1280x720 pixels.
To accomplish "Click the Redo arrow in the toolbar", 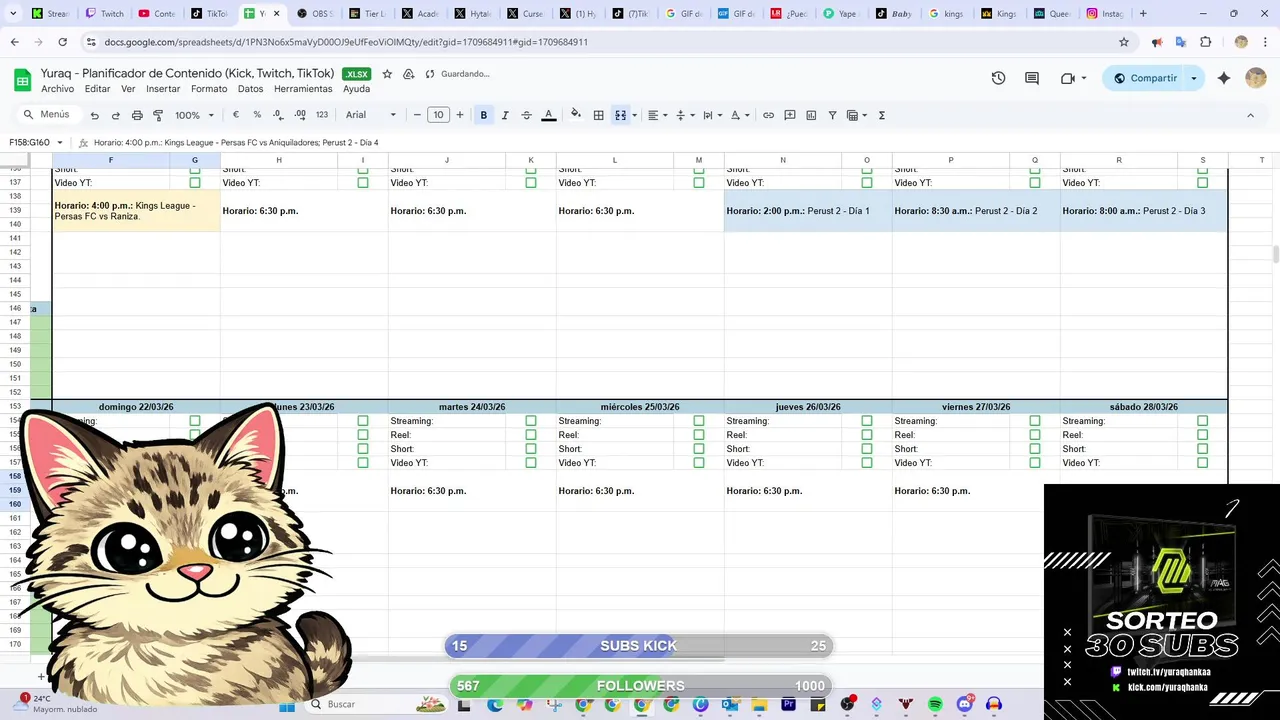I will click(116, 115).
